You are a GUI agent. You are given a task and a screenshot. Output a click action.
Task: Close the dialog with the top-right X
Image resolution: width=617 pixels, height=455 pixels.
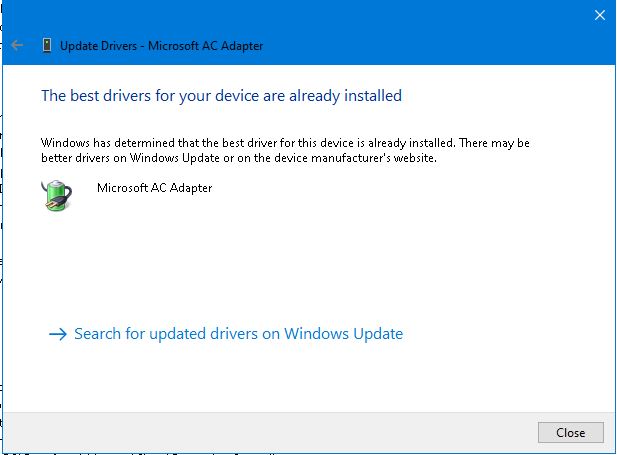(x=600, y=15)
